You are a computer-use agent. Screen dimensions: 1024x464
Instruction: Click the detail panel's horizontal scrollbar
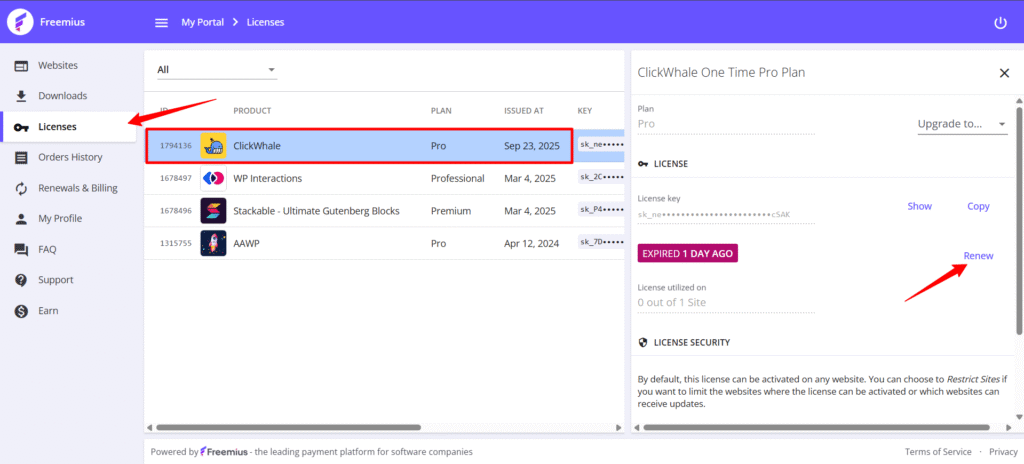click(816, 427)
